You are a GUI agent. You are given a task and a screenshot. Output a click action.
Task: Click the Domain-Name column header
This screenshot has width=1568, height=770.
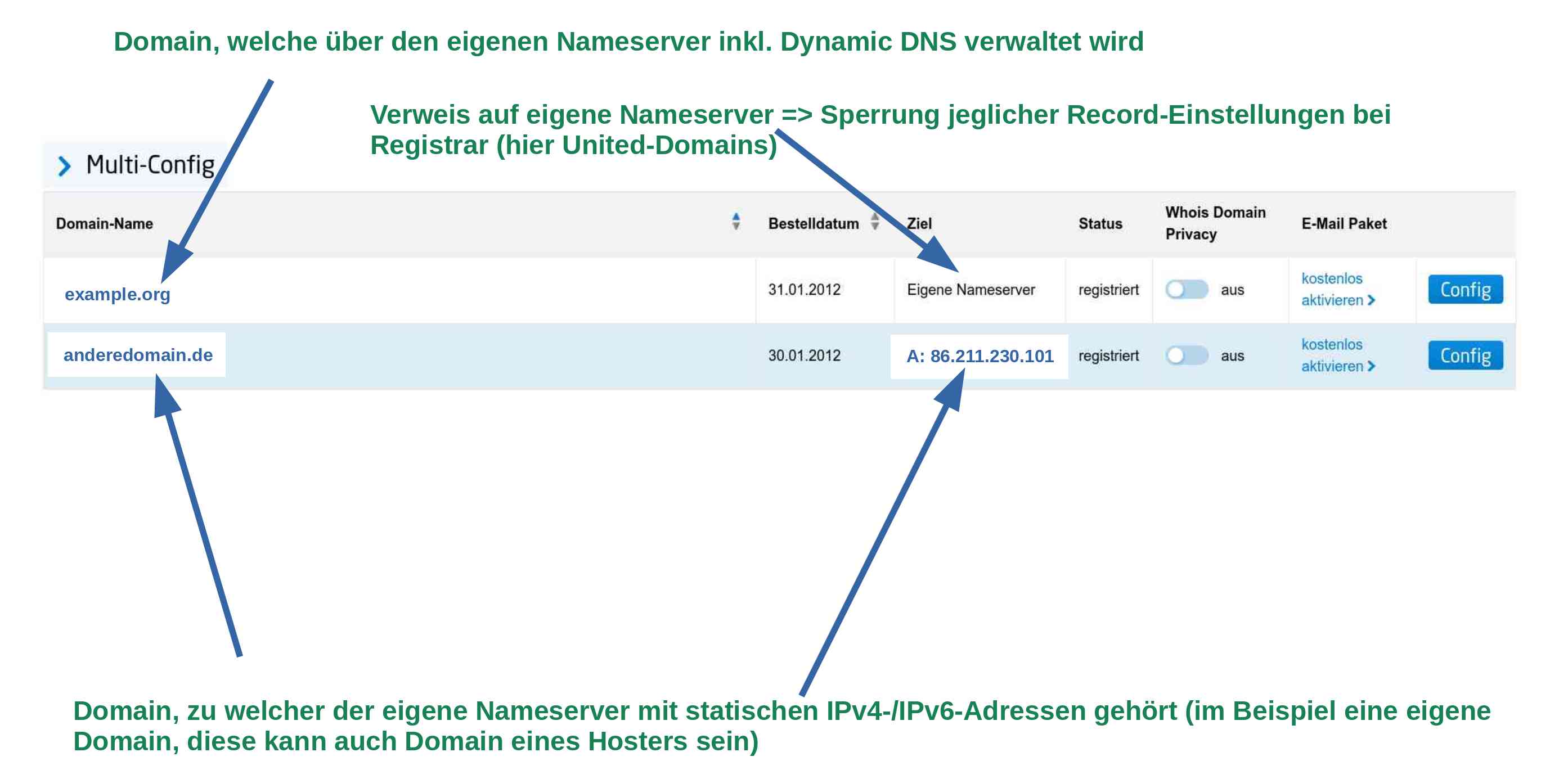click(104, 223)
